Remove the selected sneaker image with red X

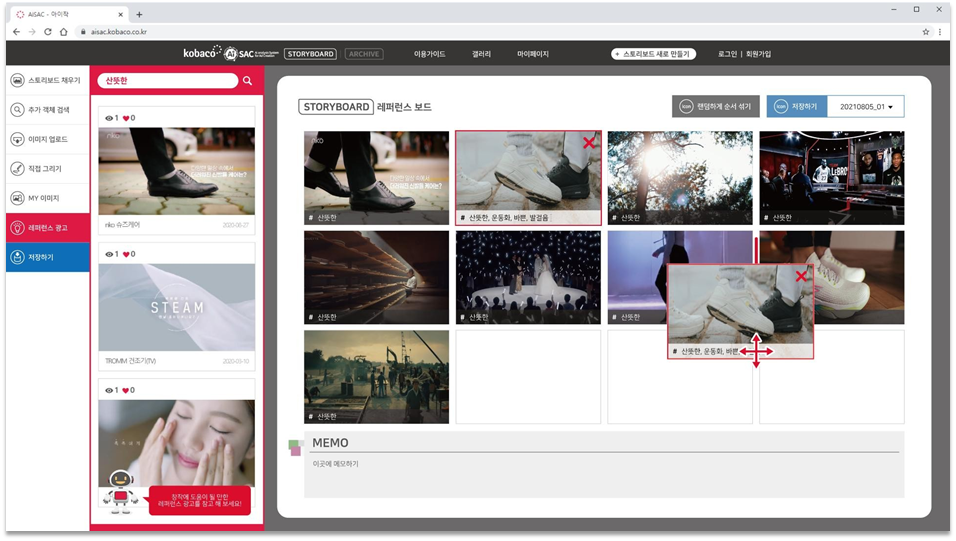click(x=589, y=144)
